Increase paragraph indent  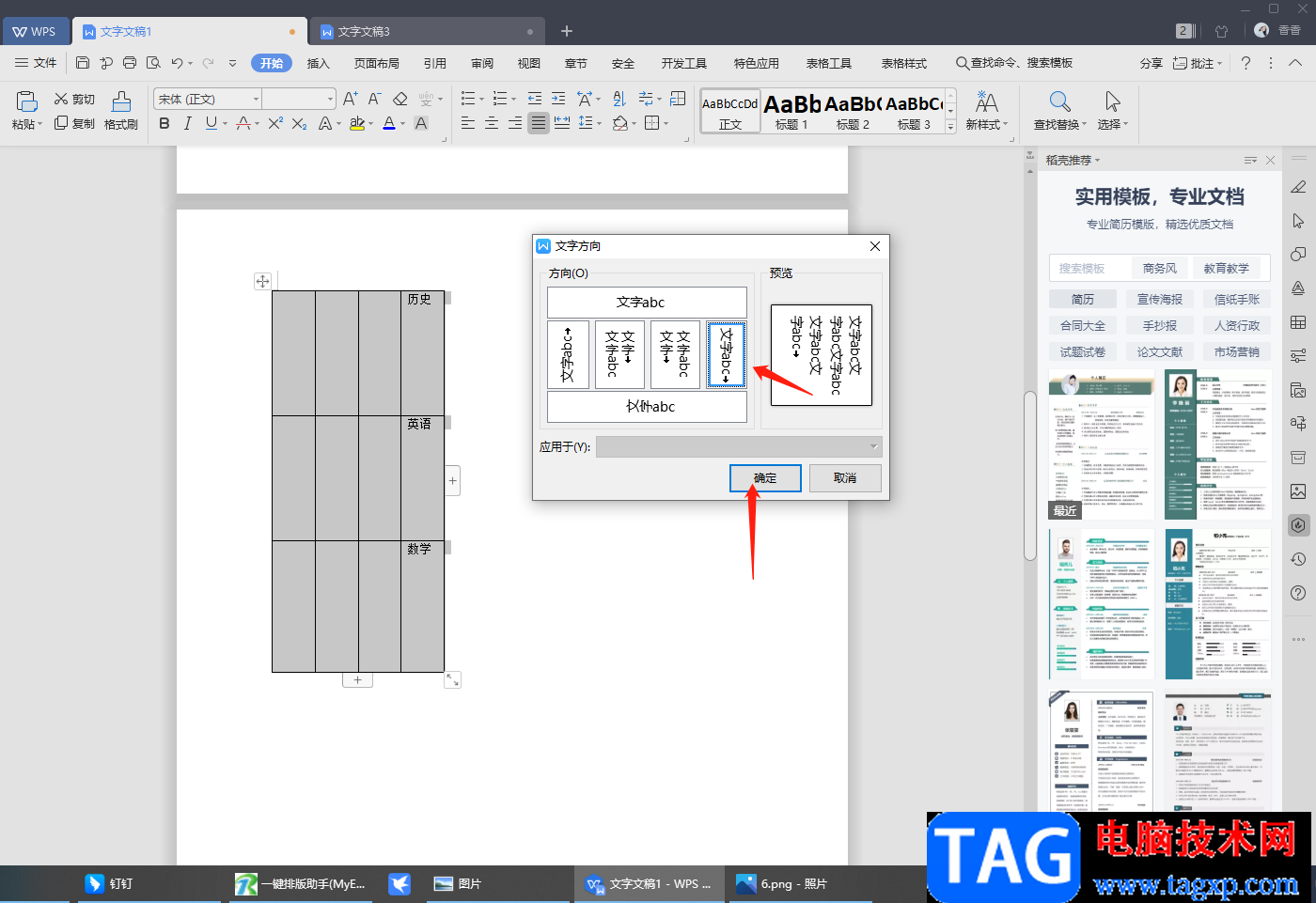(x=558, y=99)
